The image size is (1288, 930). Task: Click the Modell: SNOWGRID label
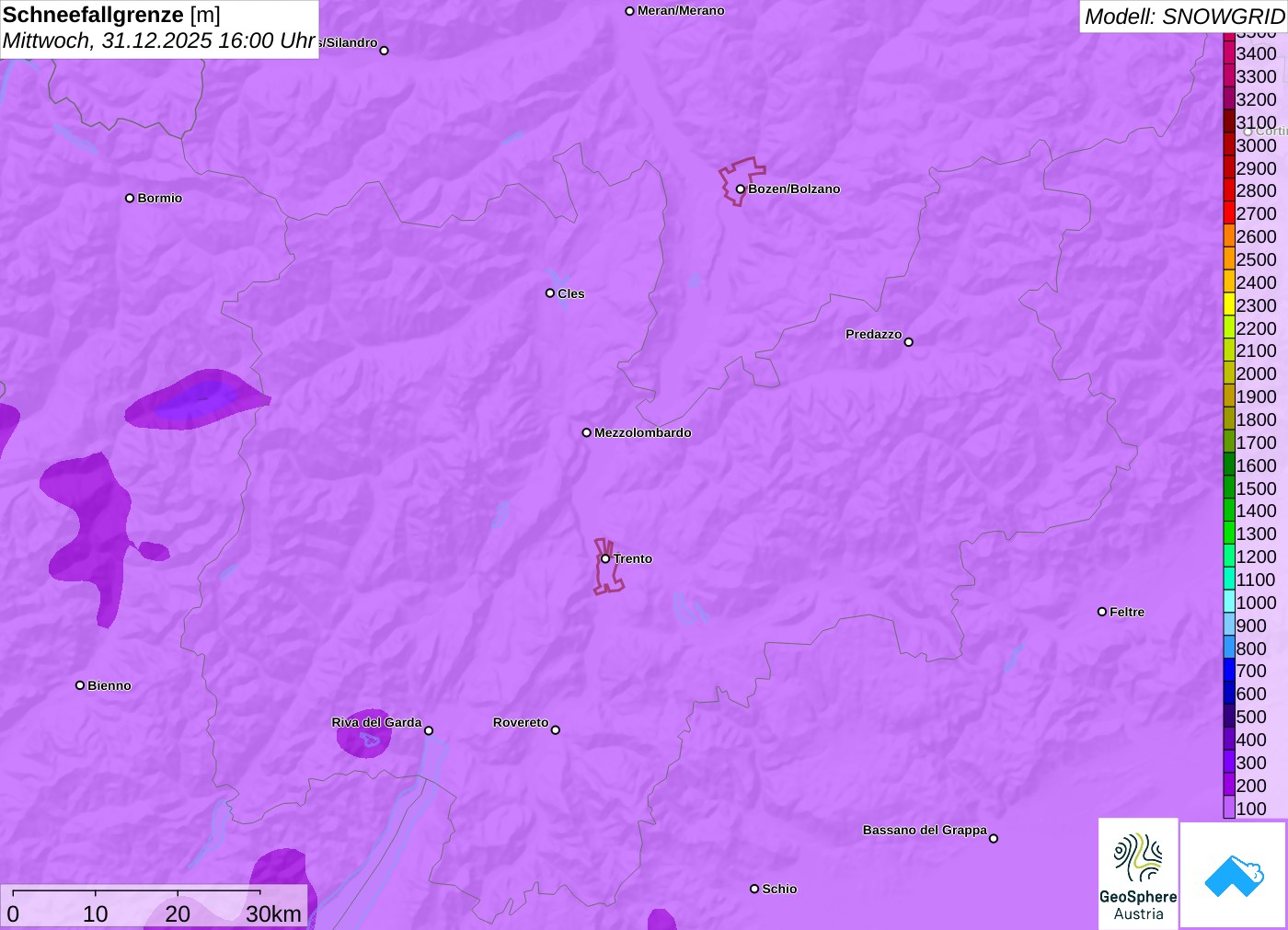[x=1184, y=17]
